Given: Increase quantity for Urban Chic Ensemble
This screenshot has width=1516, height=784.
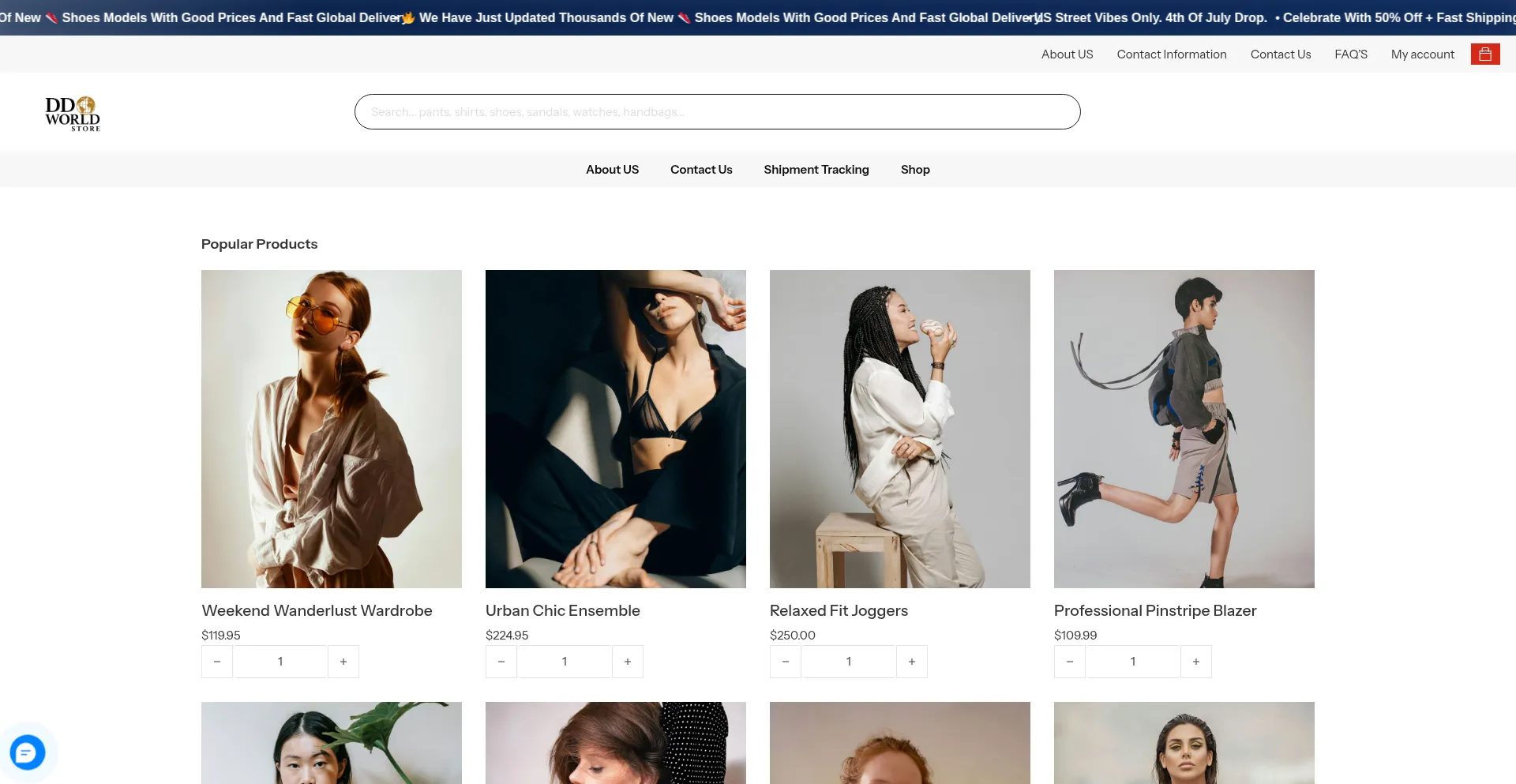Looking at the screenshot, I should [628, 662].
